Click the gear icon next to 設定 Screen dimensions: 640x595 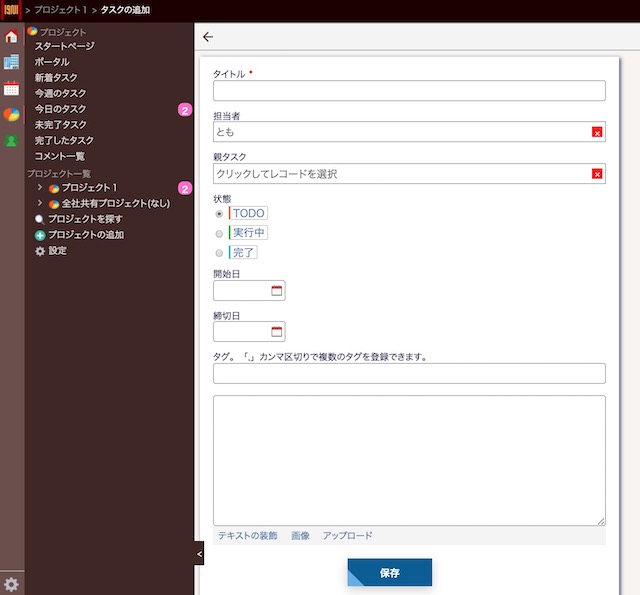click(40, 251)
